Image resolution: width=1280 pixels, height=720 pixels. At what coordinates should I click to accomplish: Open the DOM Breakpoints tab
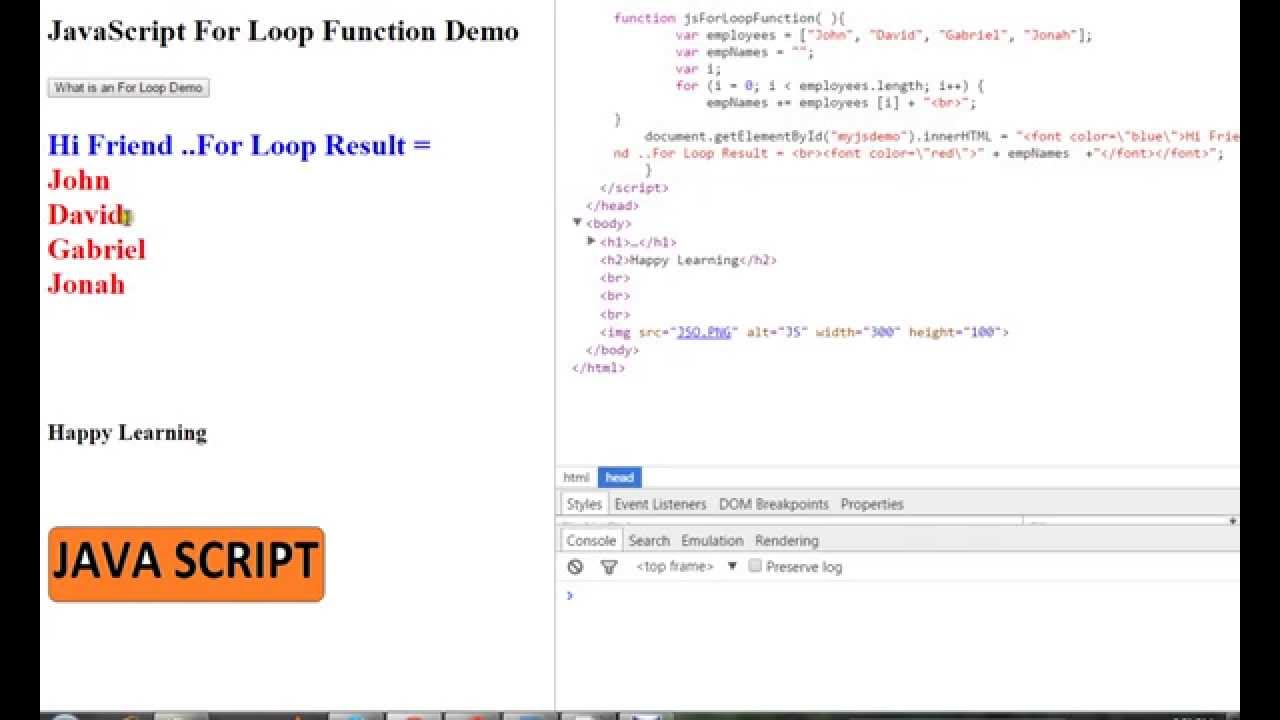coord(774,504)
